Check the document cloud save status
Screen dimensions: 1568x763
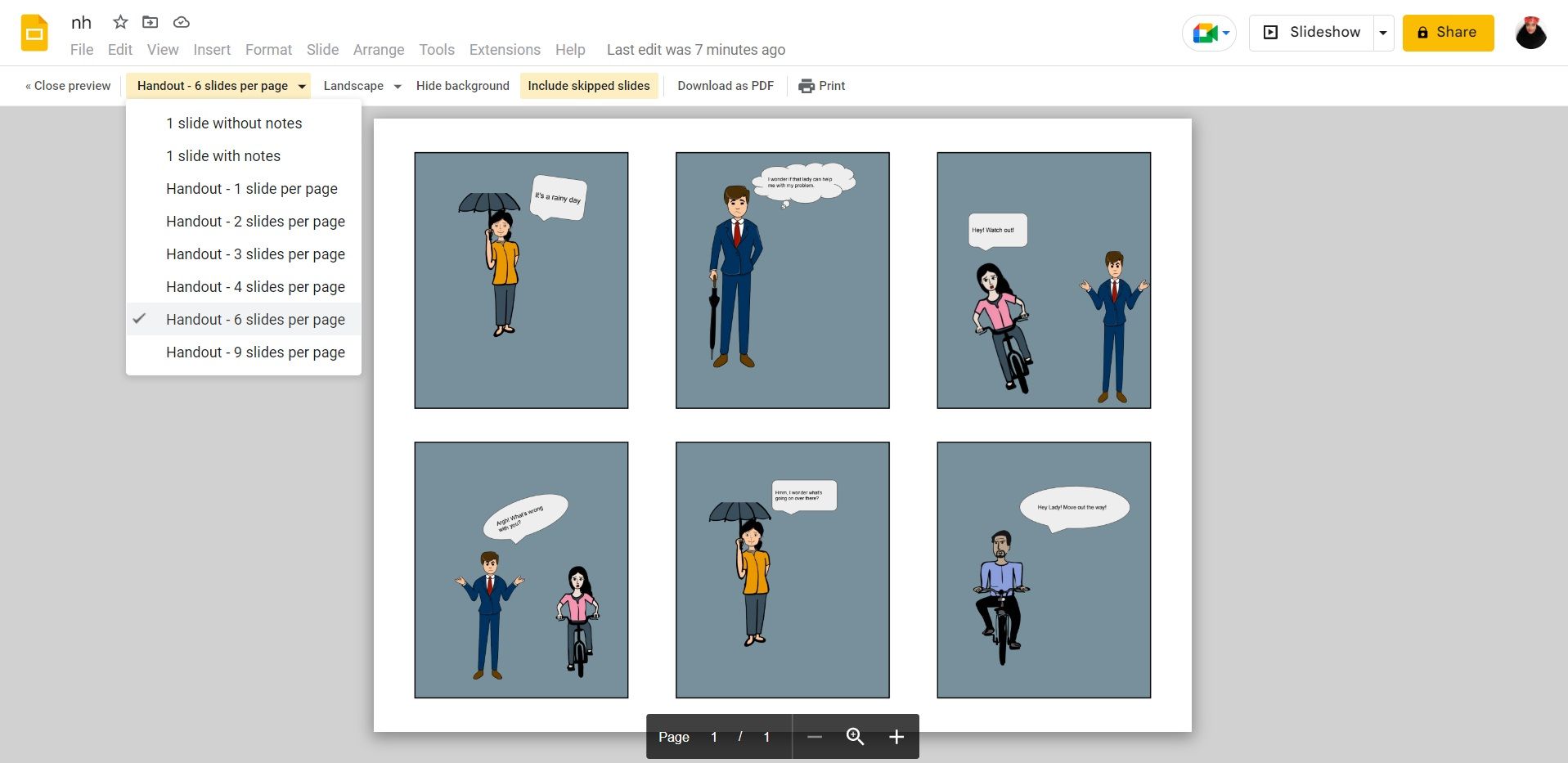tap(181, 22)
